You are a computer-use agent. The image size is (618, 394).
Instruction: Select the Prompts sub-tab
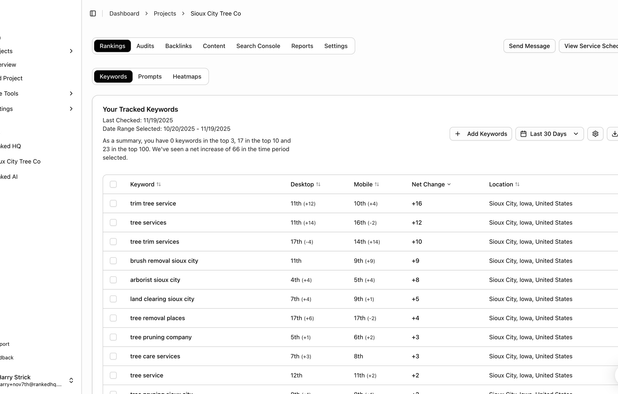click(150, 76)
